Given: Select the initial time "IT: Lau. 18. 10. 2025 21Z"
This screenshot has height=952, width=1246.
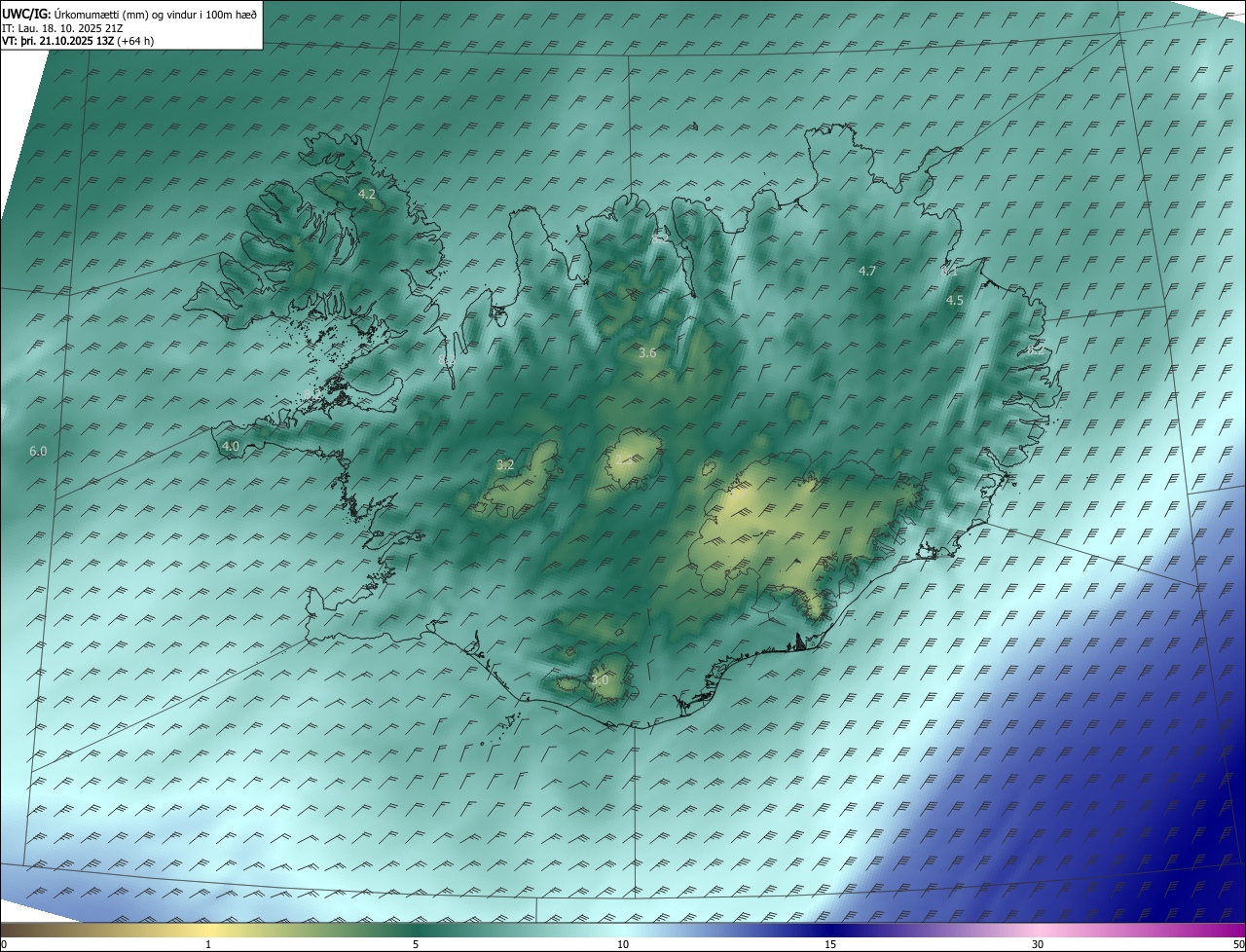Looking at the screenshot, I should click(x=63, y=28).
